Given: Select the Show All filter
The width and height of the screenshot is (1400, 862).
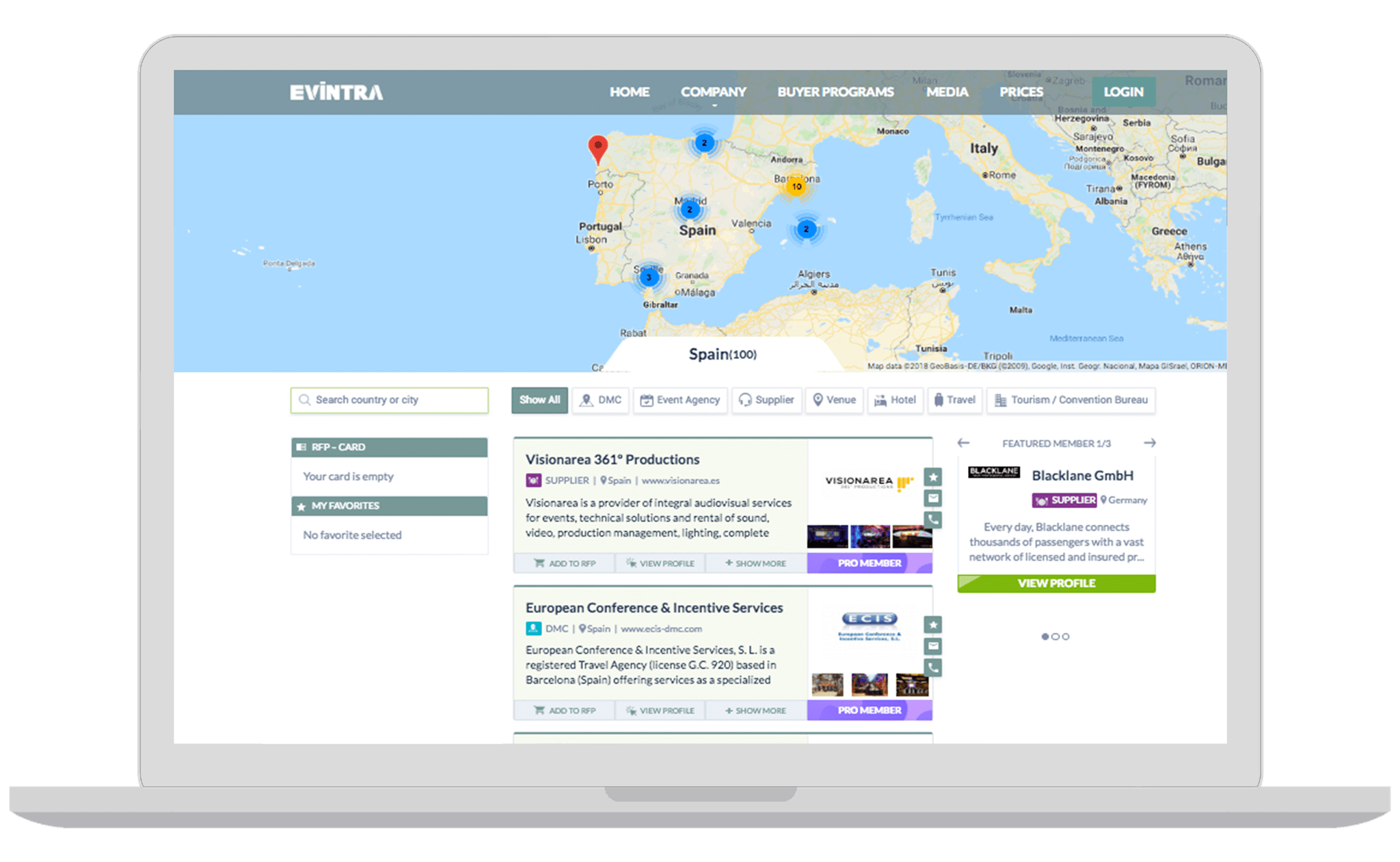Looking at the screenshot, I should [x=539, y=400].
